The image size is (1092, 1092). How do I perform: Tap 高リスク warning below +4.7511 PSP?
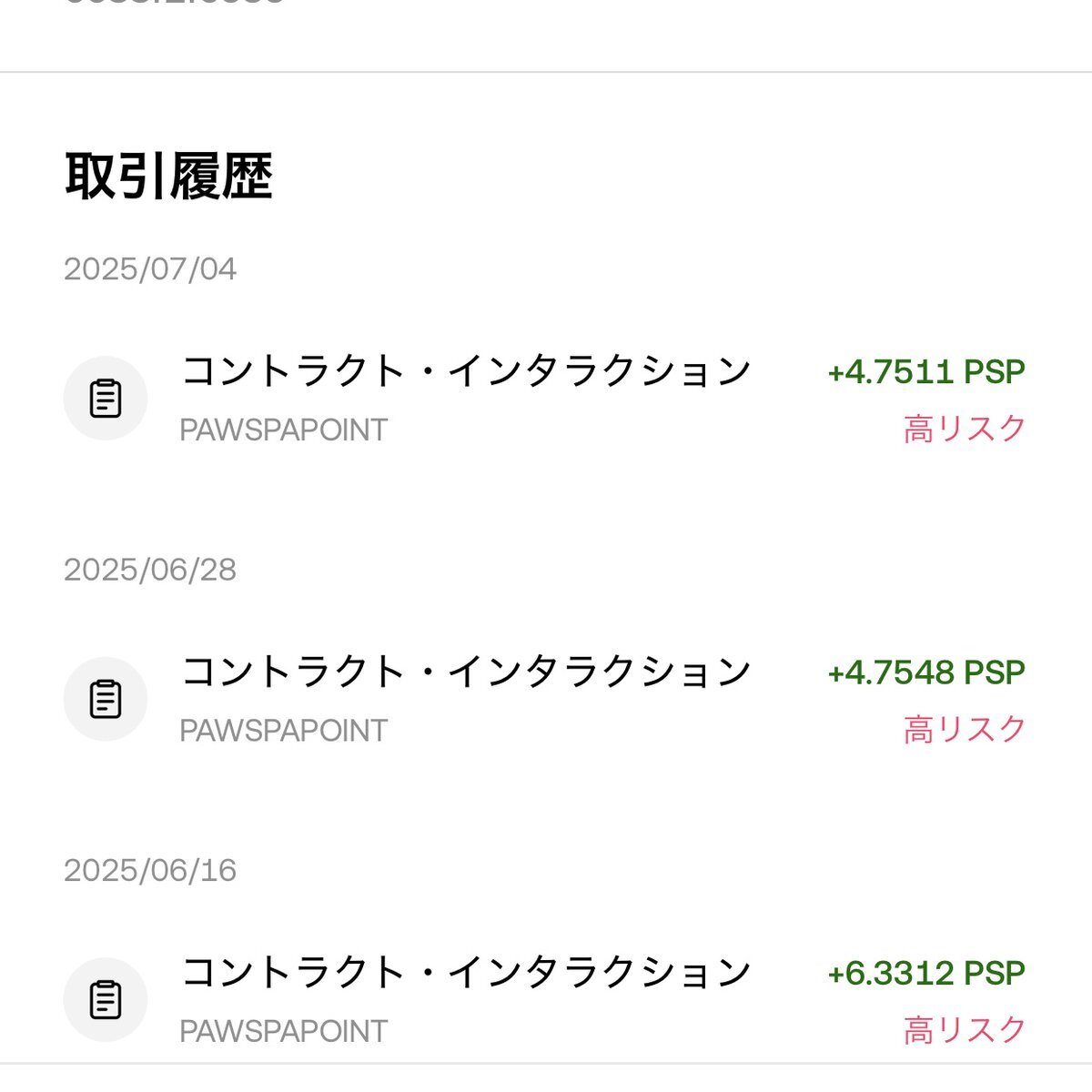point(965,428)
